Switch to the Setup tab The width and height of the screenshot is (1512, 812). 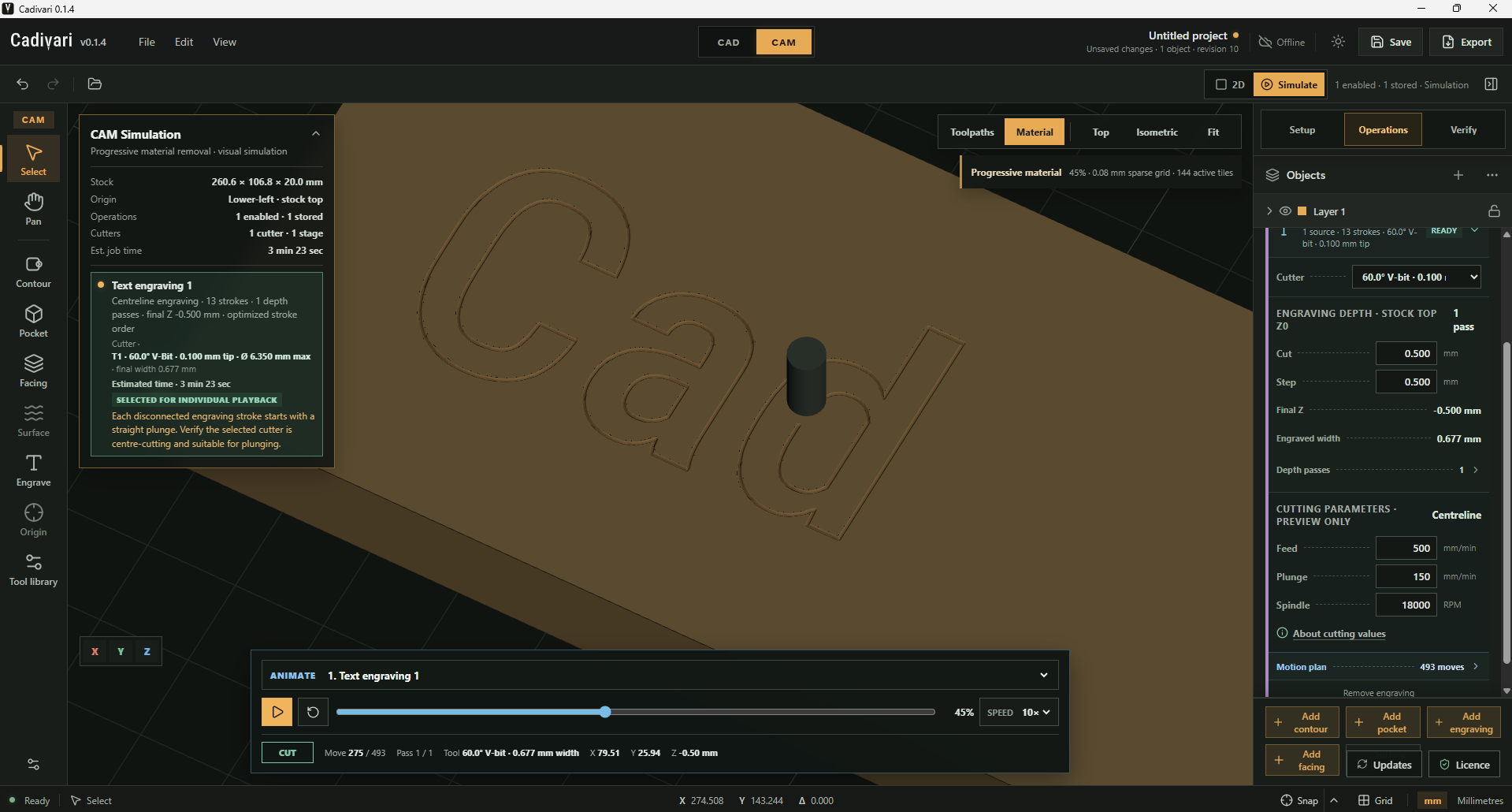point(1302,130)
